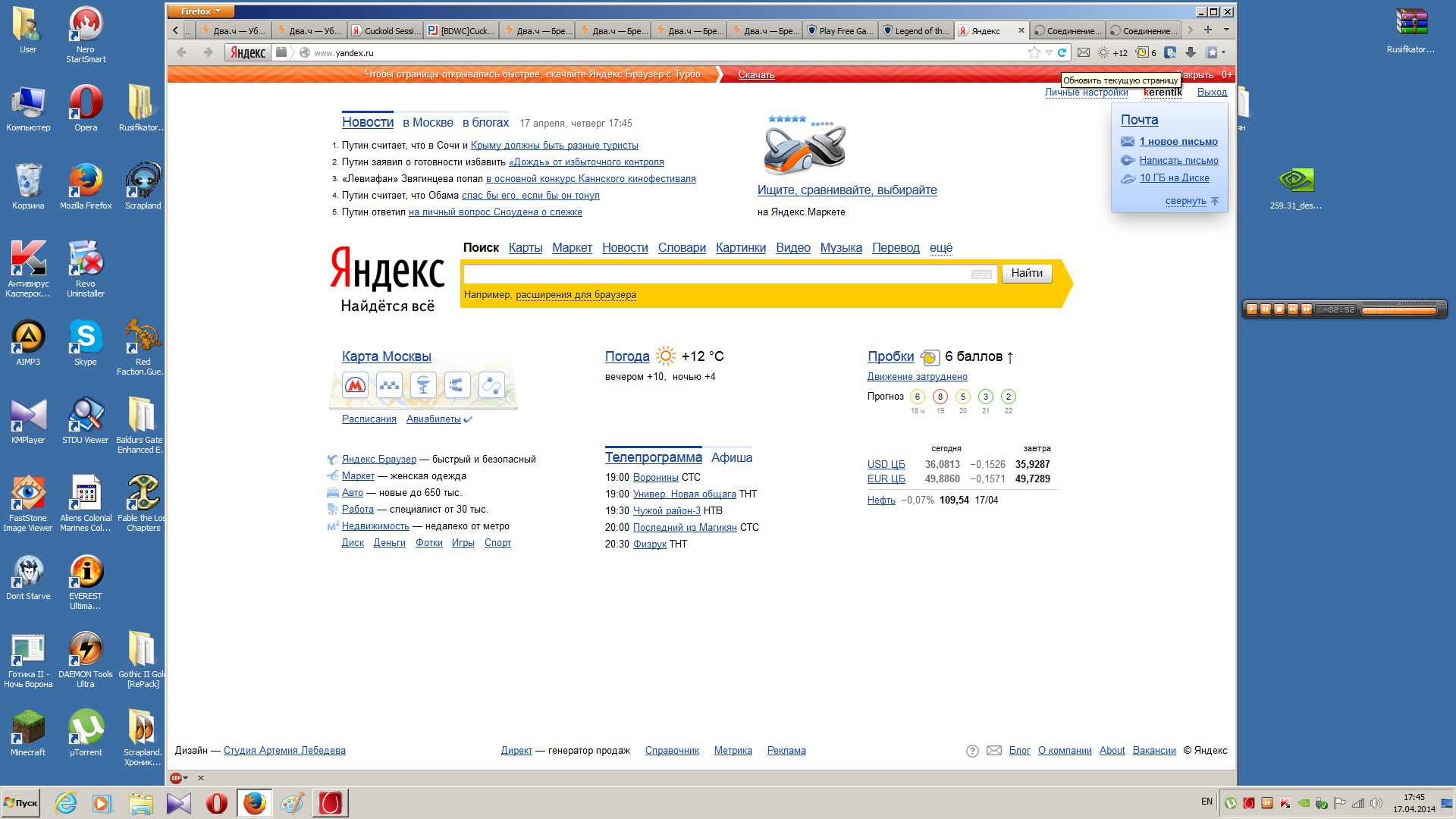
Task: Switch to the Афиша tab
Action: (x=731, y=458)
